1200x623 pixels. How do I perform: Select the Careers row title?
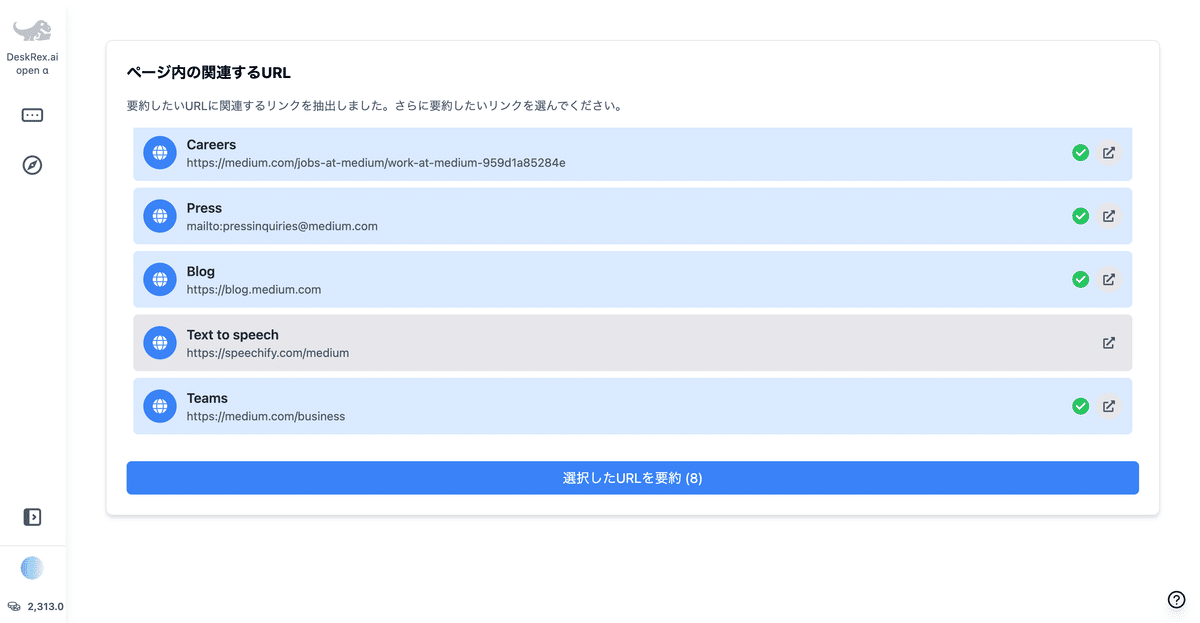211,145
